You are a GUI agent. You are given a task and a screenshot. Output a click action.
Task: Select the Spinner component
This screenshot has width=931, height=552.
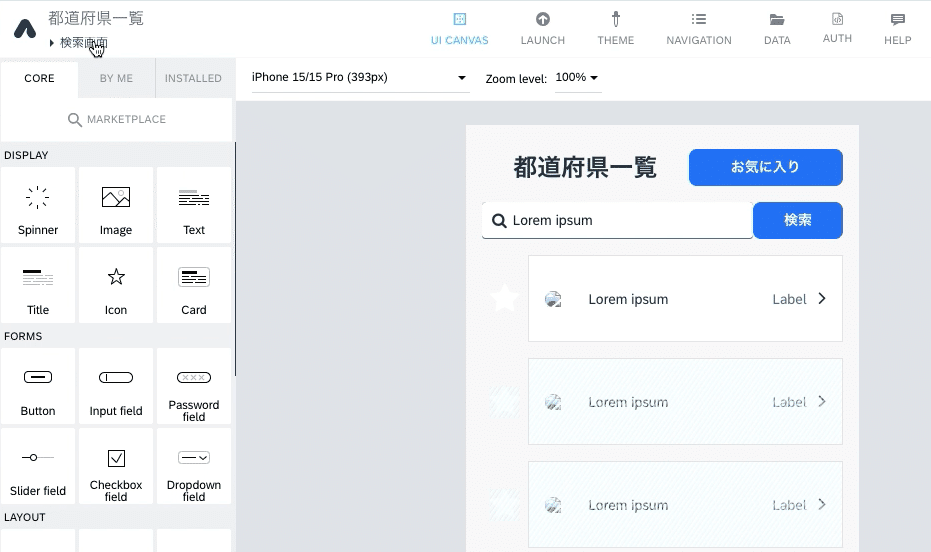[38, 205]
